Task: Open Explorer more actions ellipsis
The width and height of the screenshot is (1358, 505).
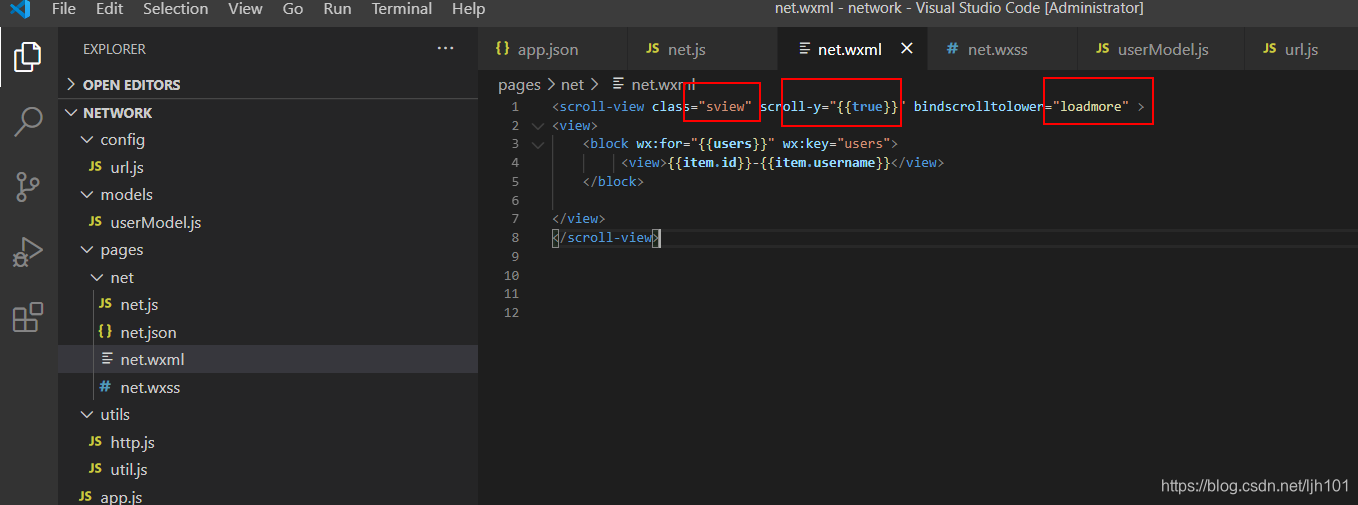Action: [445, 49]
